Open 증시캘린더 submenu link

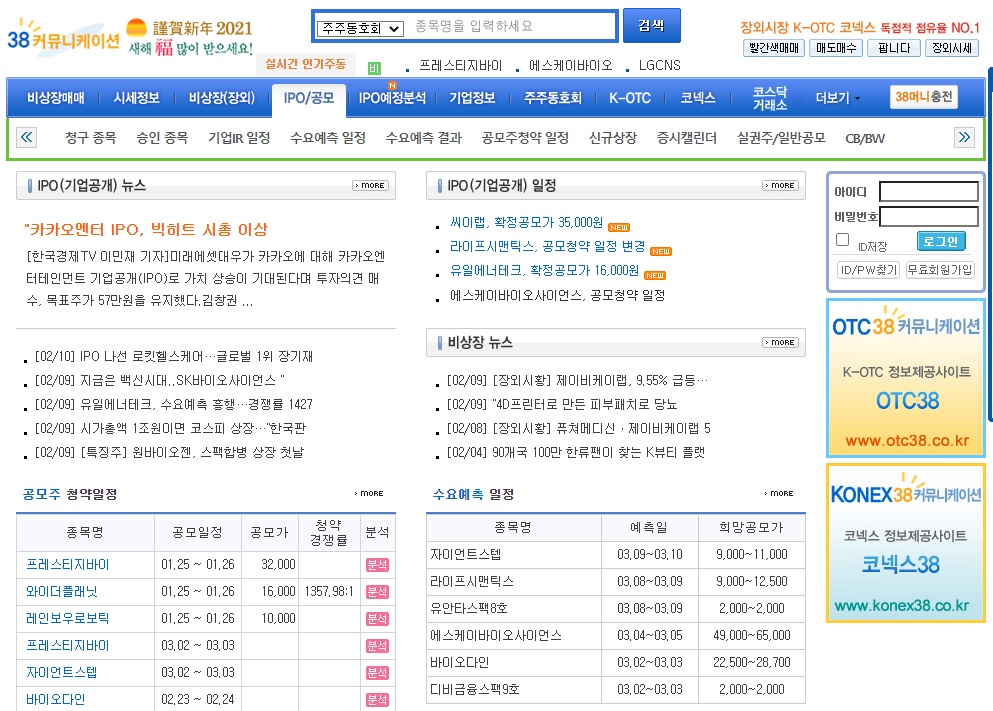(x=686, y=138)
